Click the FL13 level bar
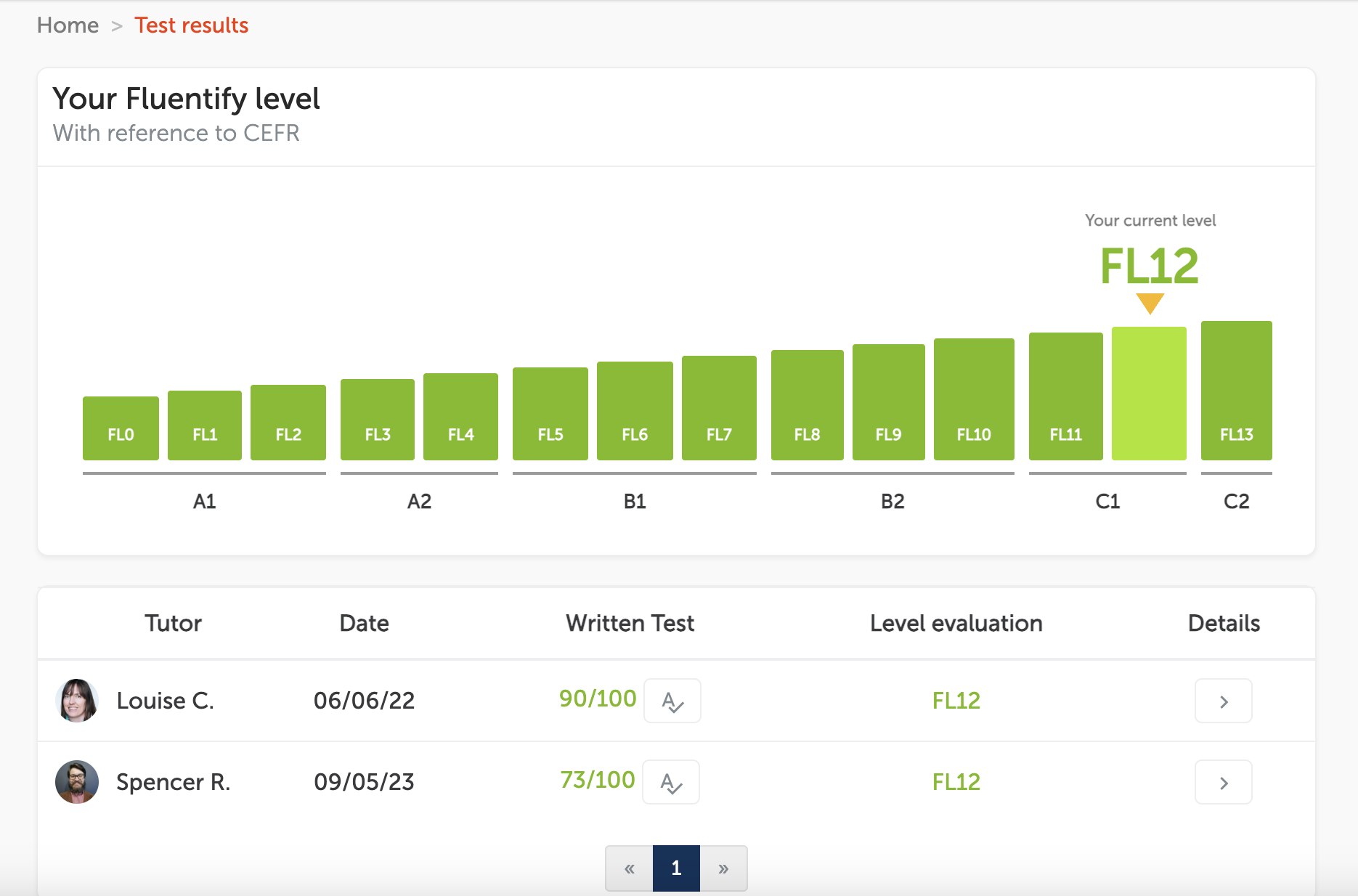The height and width of the screenshot is (896, 1358). (1237, 391)
